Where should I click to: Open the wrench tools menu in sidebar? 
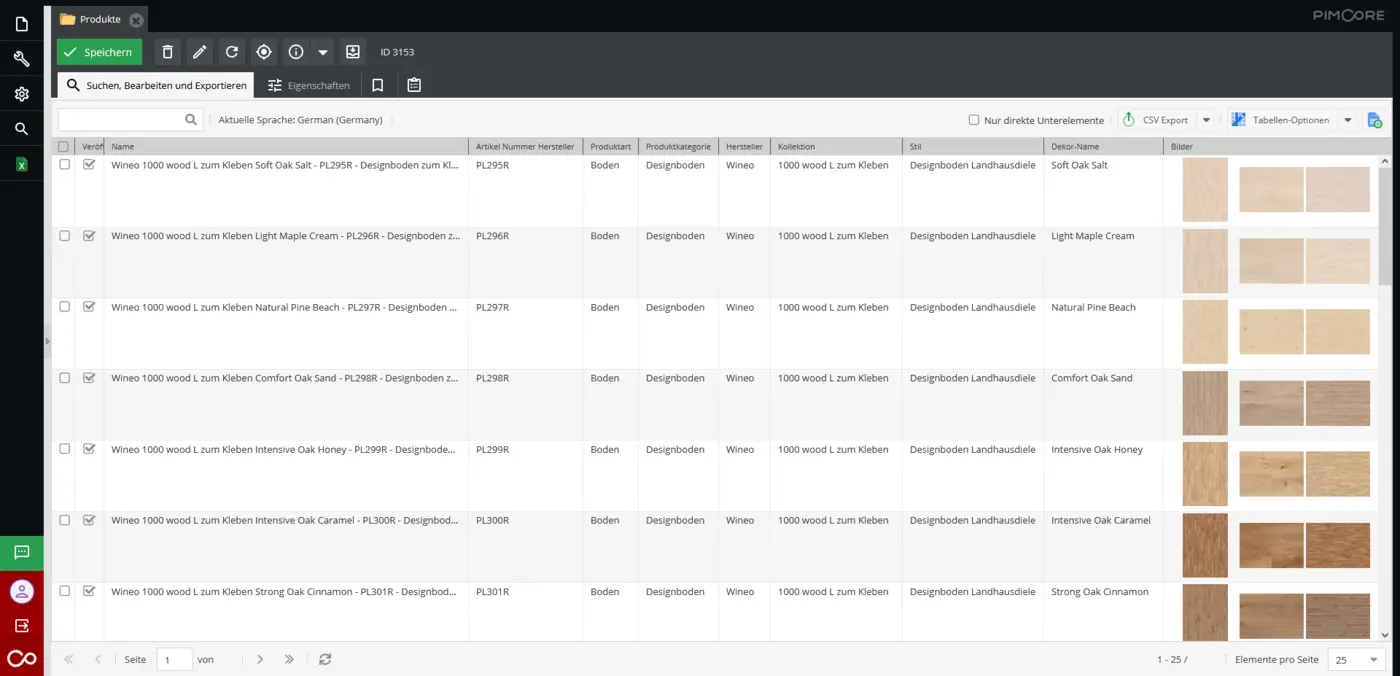tap(21, 59)
